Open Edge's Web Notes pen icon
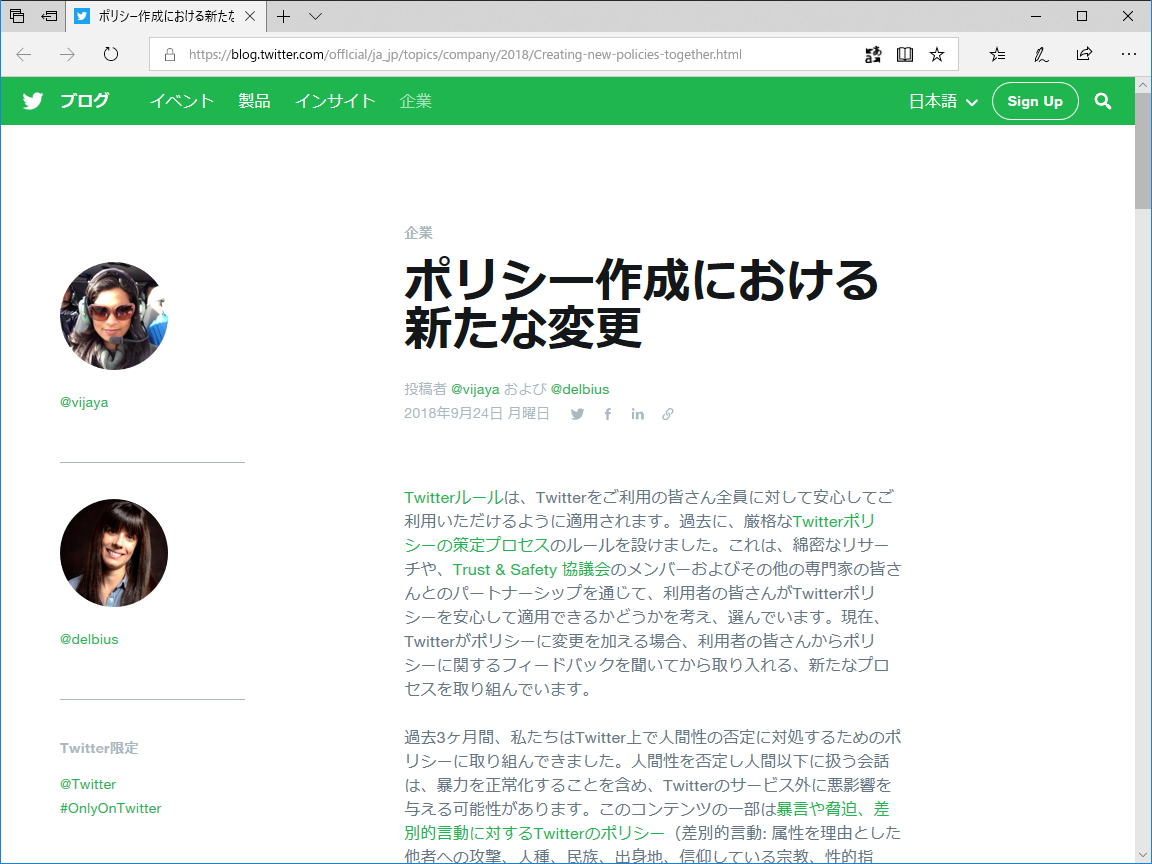This screenshot has width=1152, height=864. [x=1040, y=55]
